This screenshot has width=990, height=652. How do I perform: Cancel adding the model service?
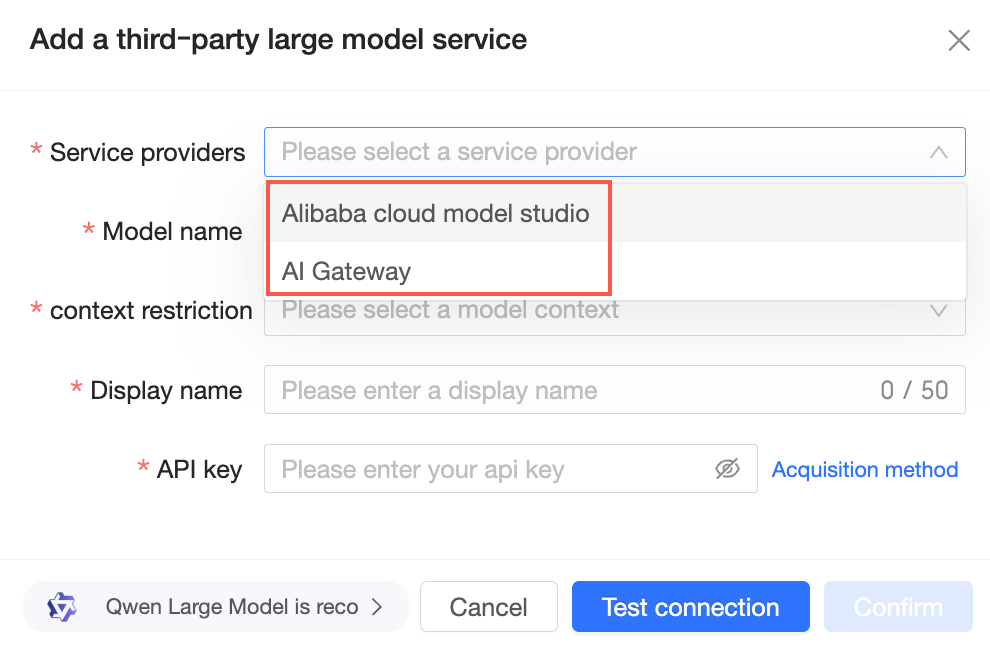pos(489,607)
